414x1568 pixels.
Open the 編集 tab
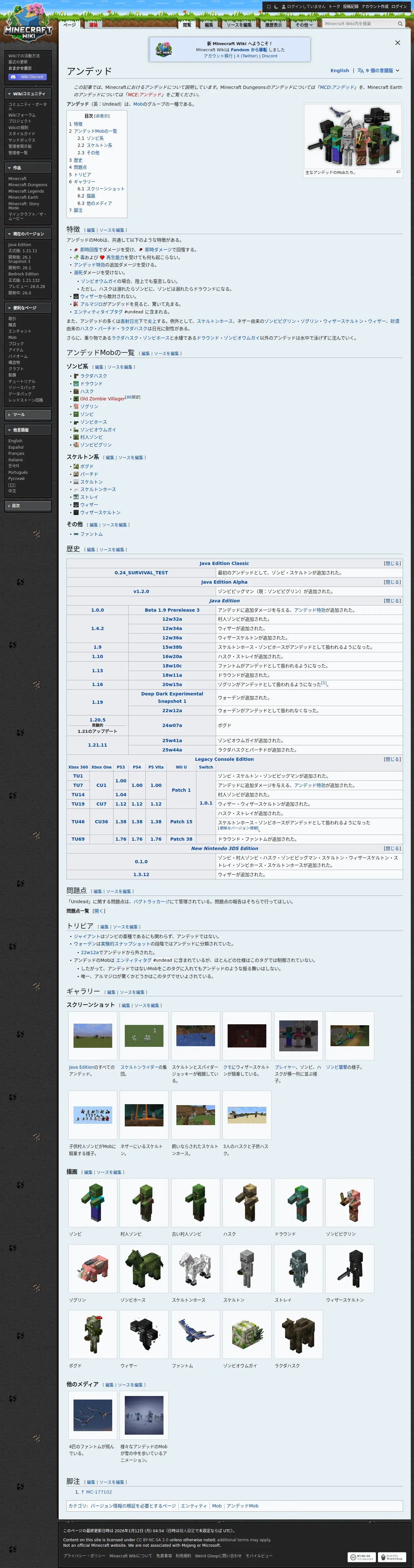click(x=209, y=24)
